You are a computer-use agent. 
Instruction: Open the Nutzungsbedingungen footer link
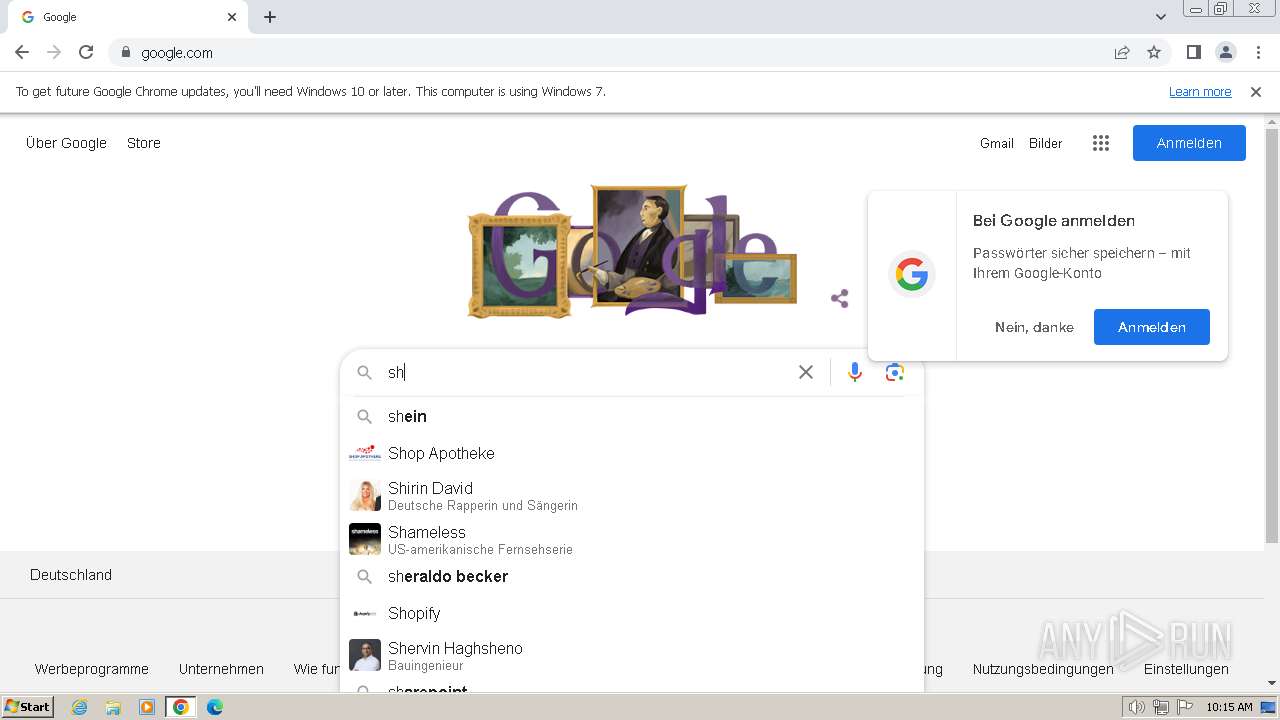(1043, 669)
